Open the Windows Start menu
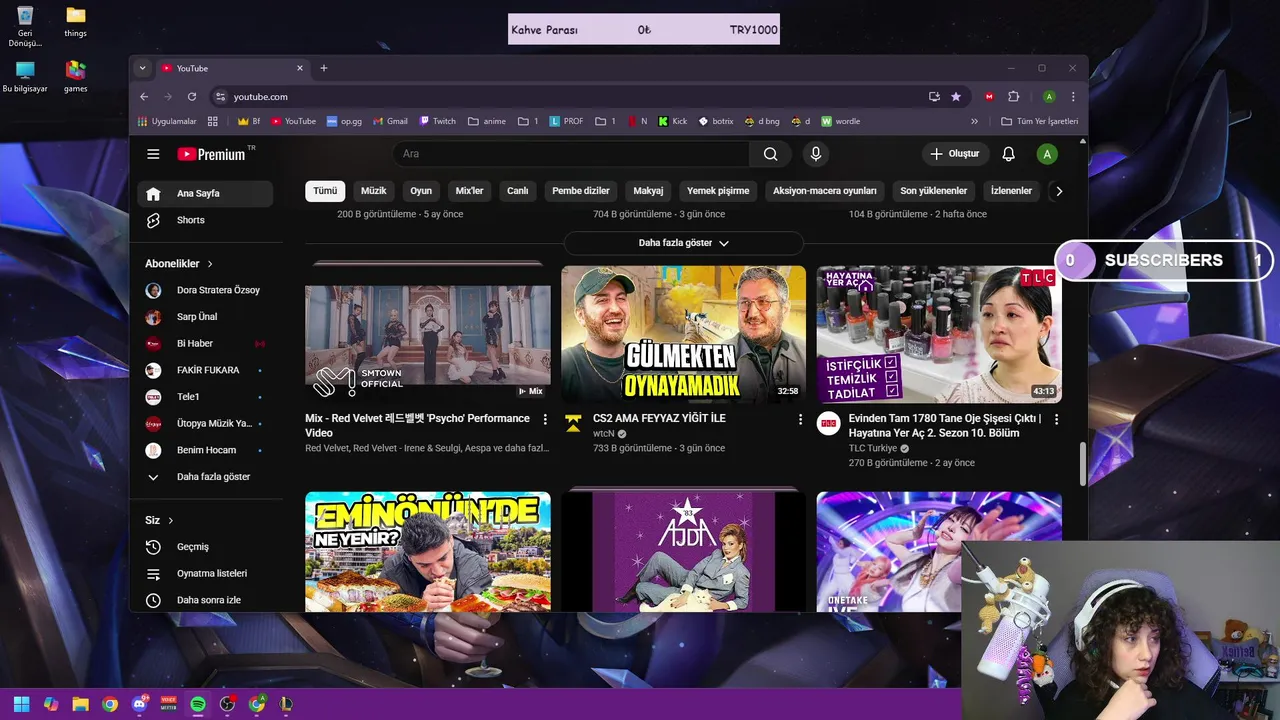The height and width of the screenshot is (720, 1280). 21,704
